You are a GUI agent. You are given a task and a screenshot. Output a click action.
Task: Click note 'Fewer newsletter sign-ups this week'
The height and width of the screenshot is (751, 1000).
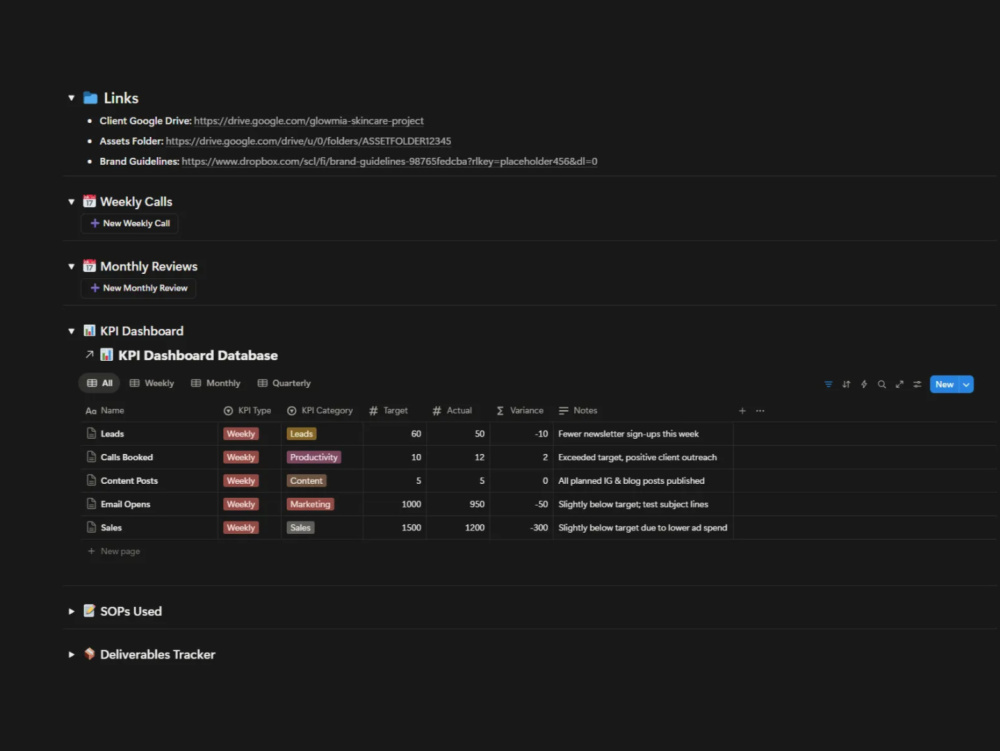pos(628,434)
